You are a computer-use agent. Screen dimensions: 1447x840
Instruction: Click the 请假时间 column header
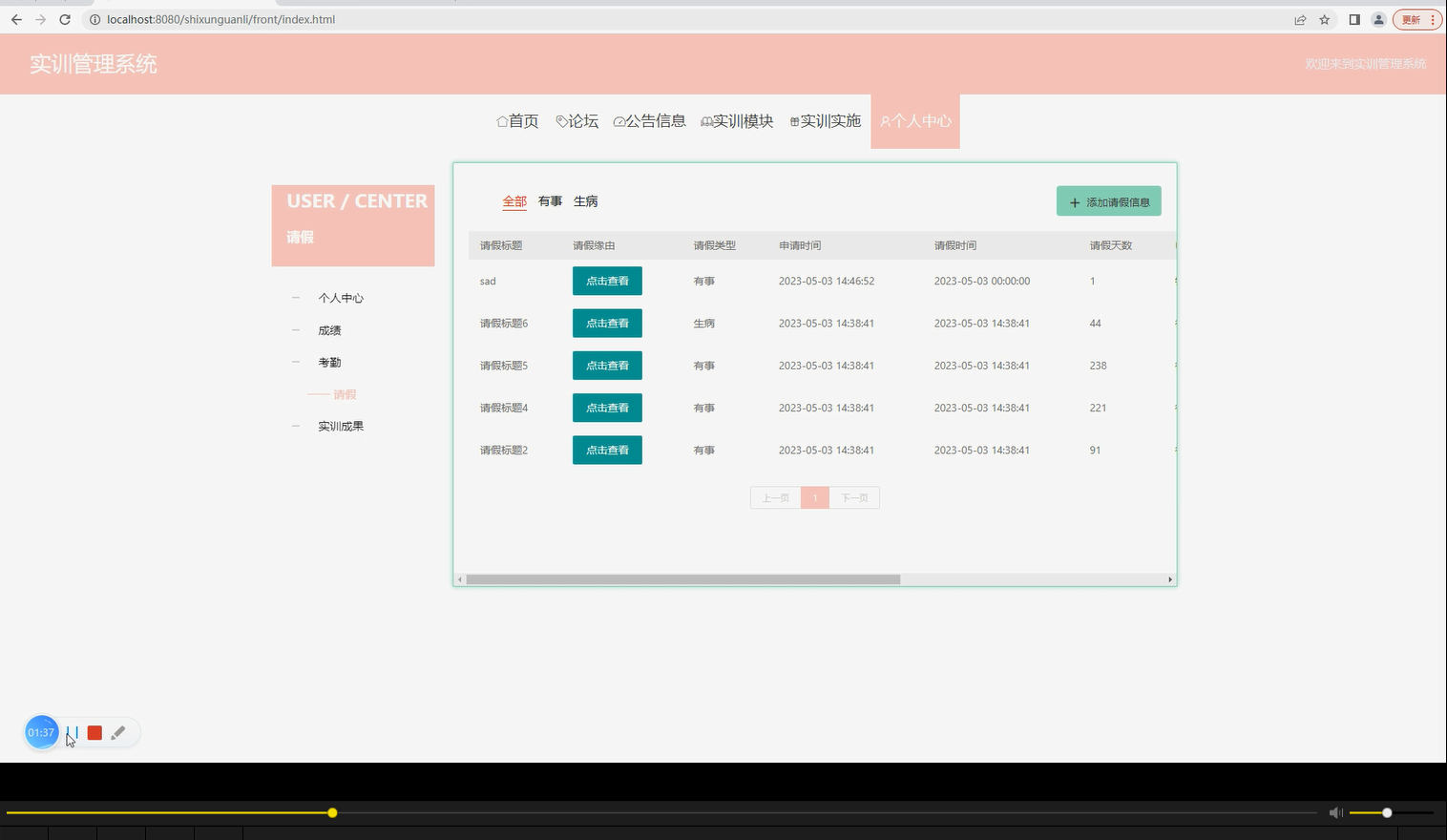955,245
